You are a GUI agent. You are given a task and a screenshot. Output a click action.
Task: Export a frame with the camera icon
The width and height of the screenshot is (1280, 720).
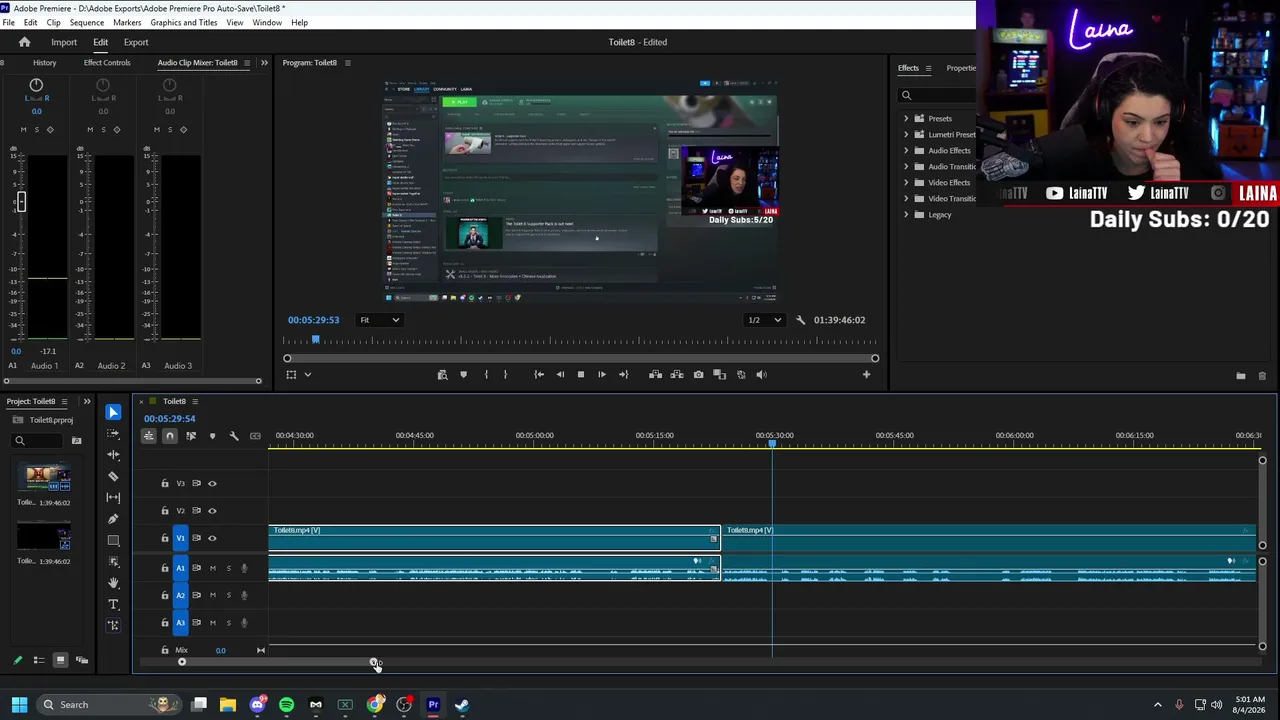[x=698, y=374]
